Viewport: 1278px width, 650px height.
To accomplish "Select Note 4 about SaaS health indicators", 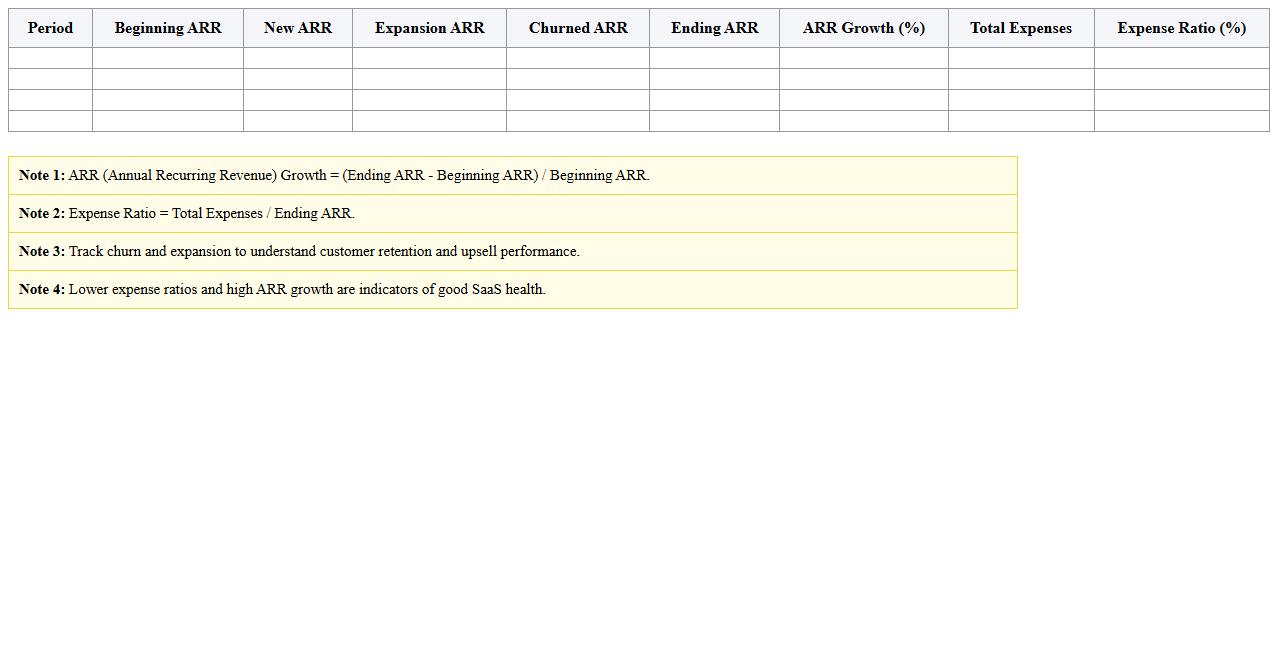I will point(282,289).
